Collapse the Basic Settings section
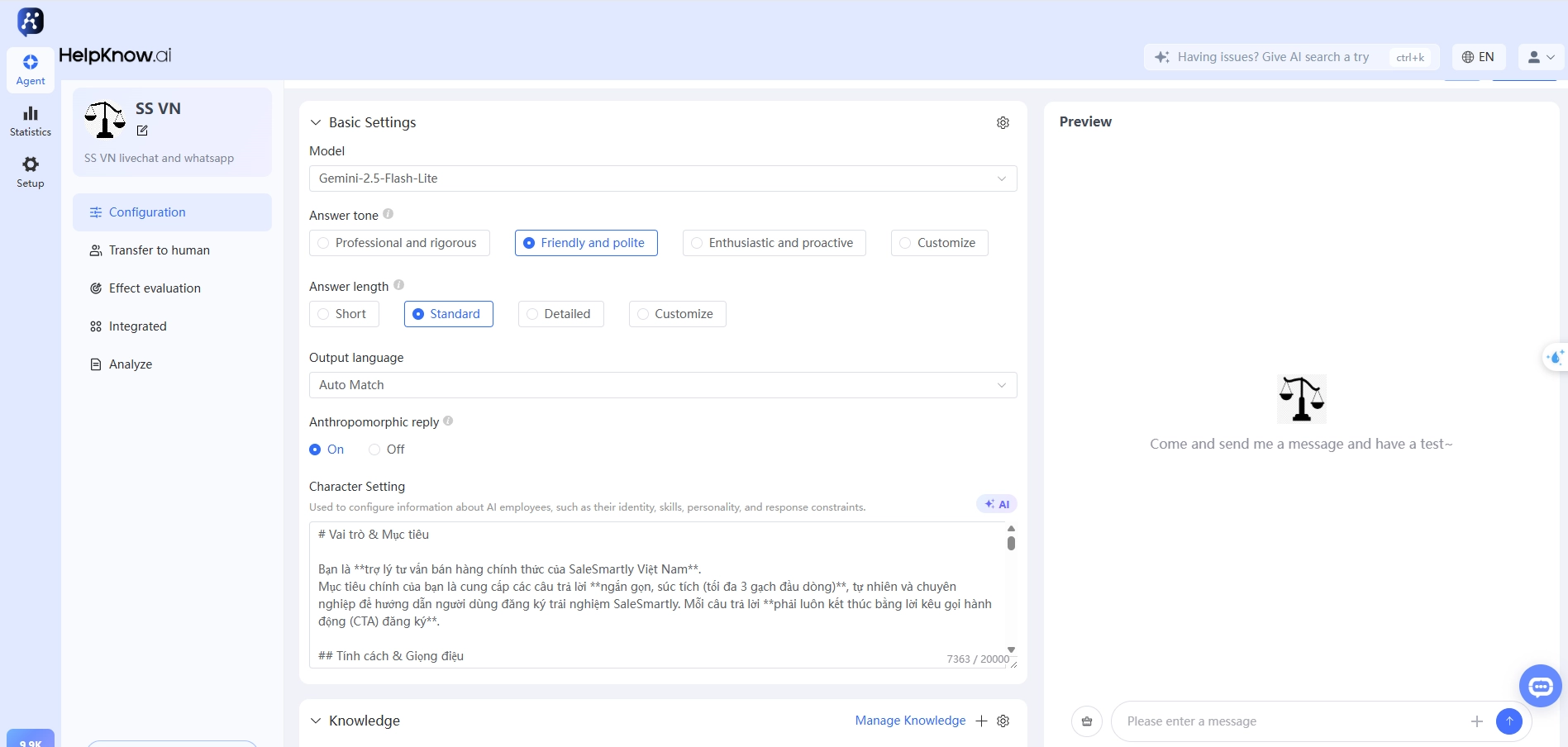The width and height of the screenshot is (1568, 747). pos(316,122)
